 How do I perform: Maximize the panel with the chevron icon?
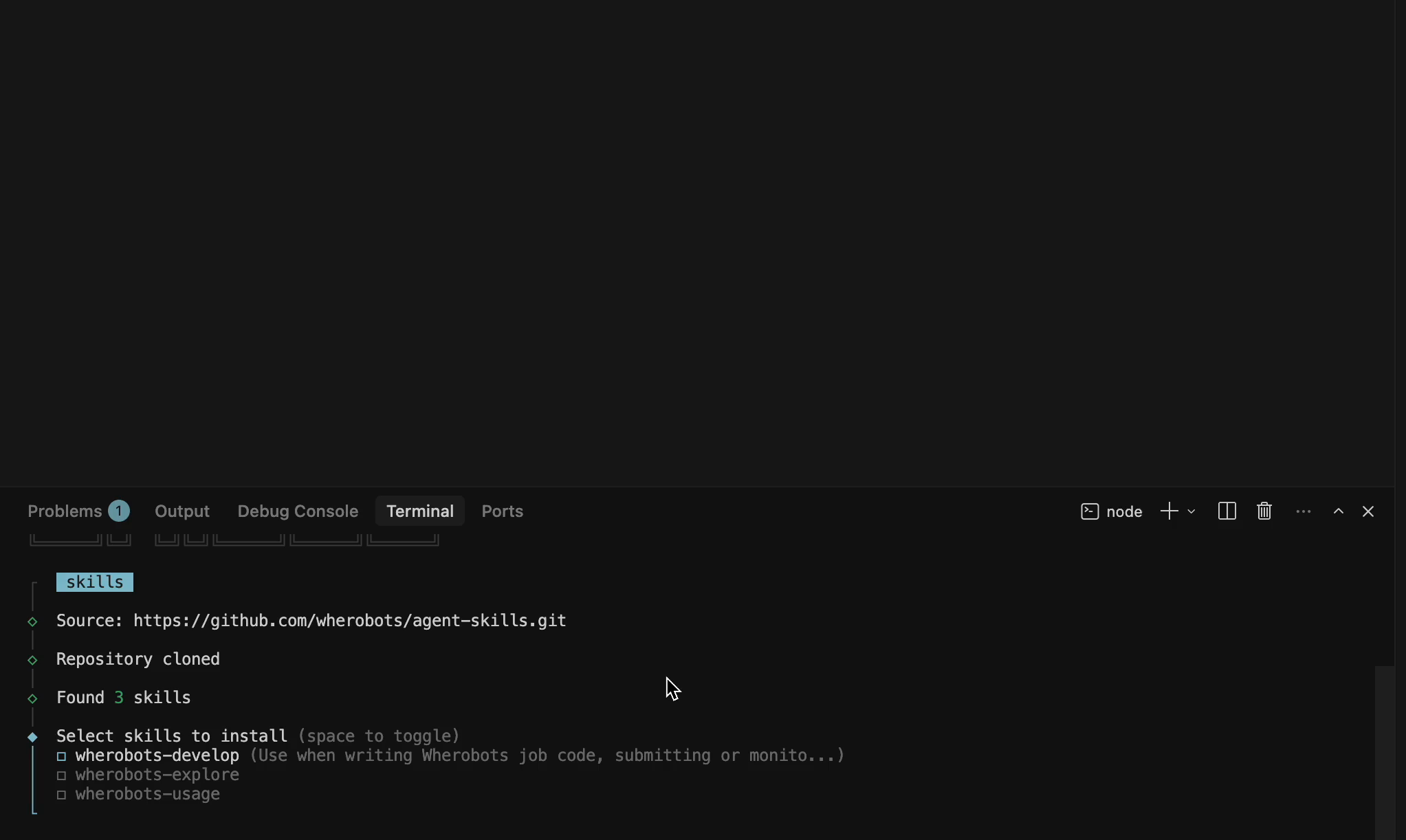pyautogui.click(x=1338, y=511)
